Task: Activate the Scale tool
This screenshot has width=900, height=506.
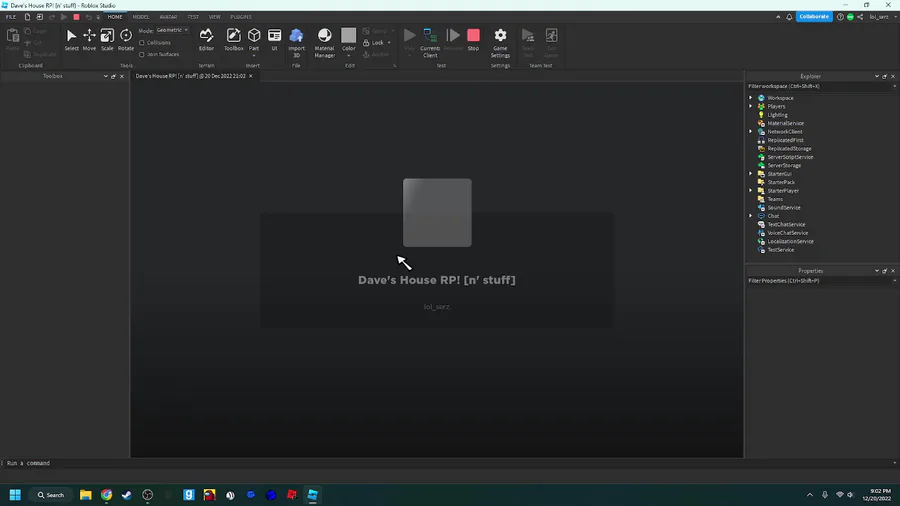Action: [x=107, y=40]
